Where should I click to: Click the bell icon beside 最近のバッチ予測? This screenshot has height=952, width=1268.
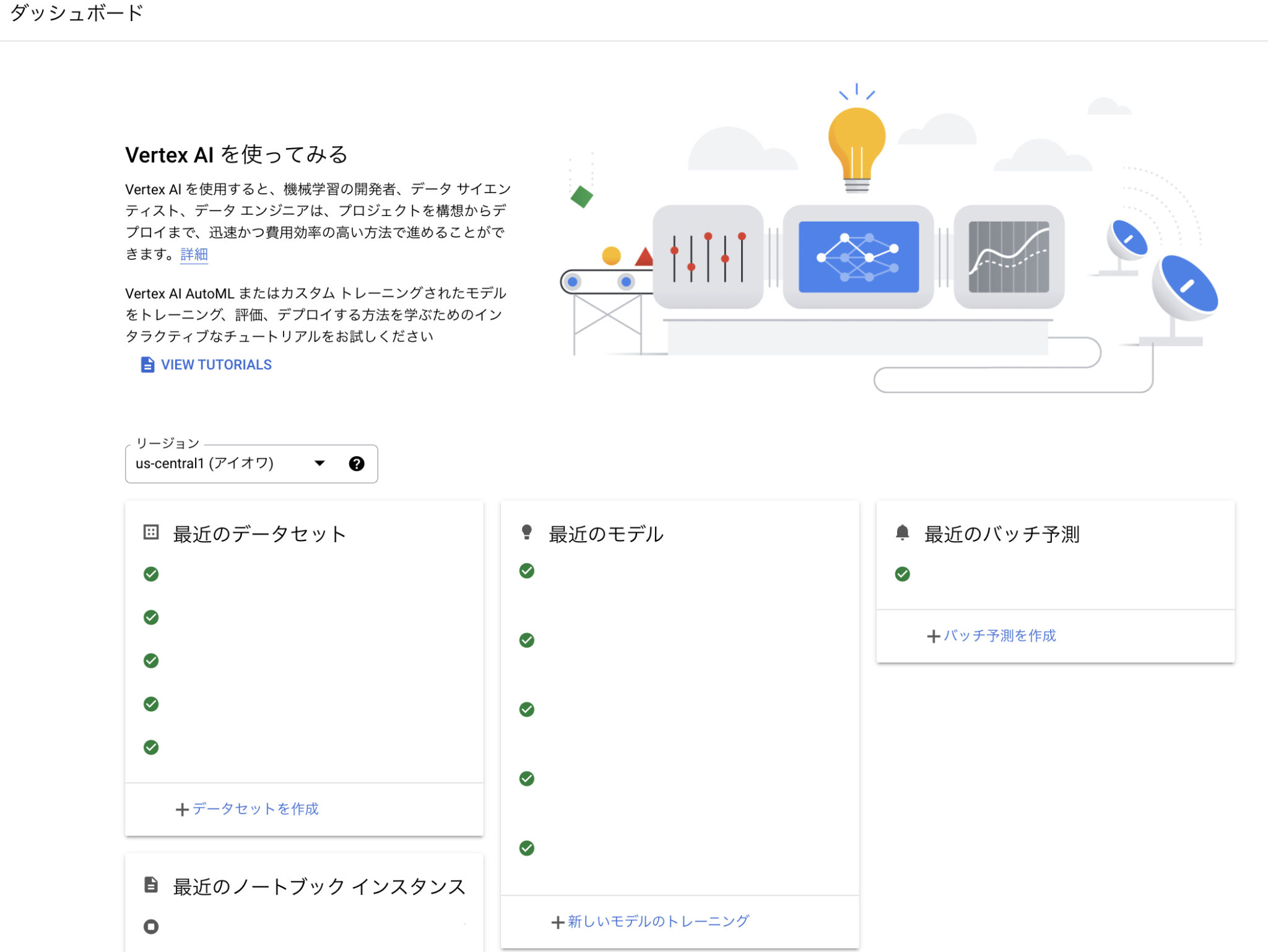coord(903,532)
